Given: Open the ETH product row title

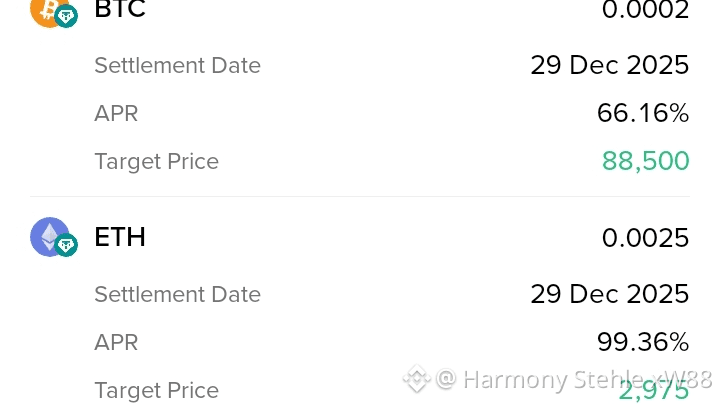Looking at the screenshot, I should 120,237.
